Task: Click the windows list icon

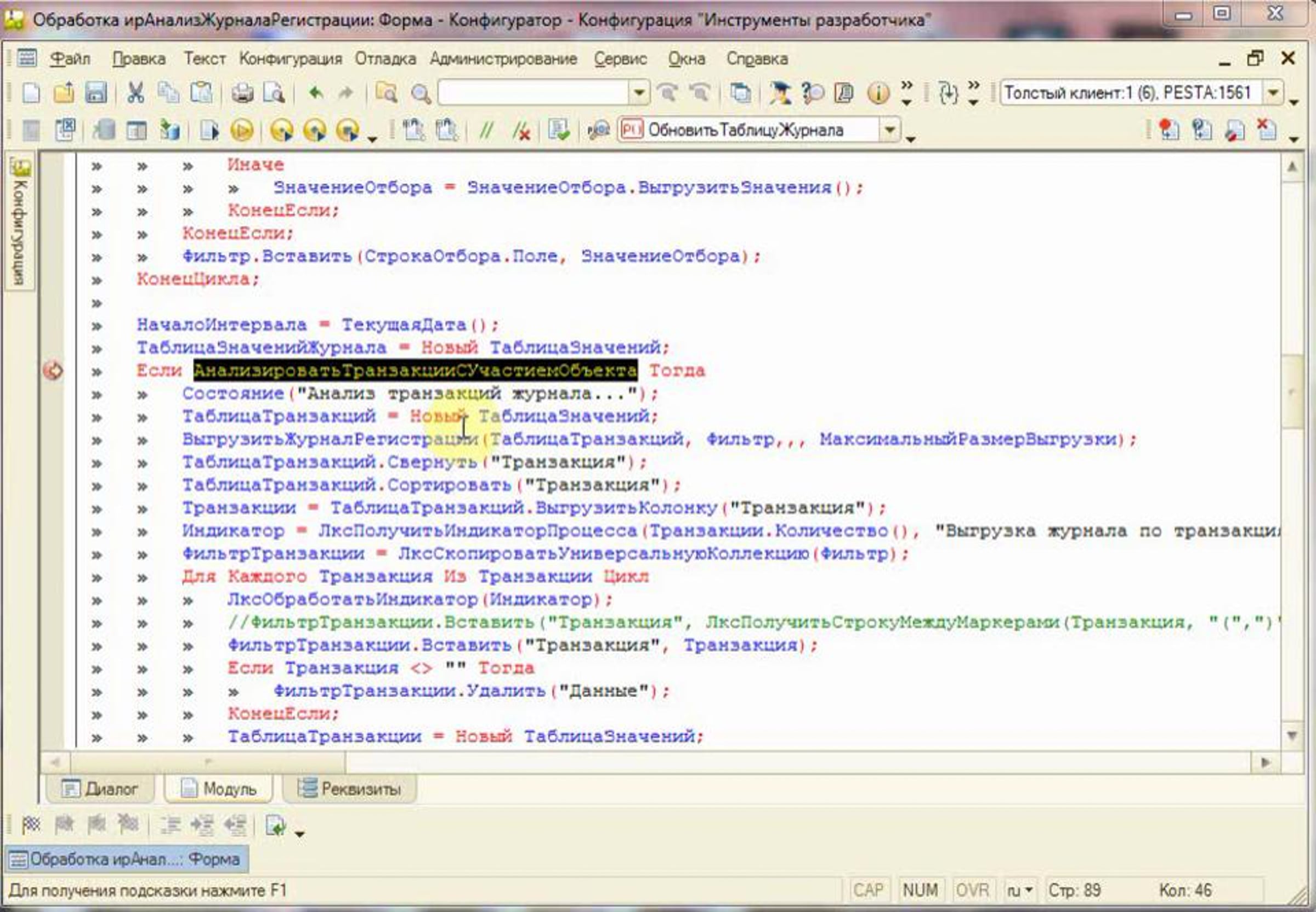Action: tap(741, 93)
